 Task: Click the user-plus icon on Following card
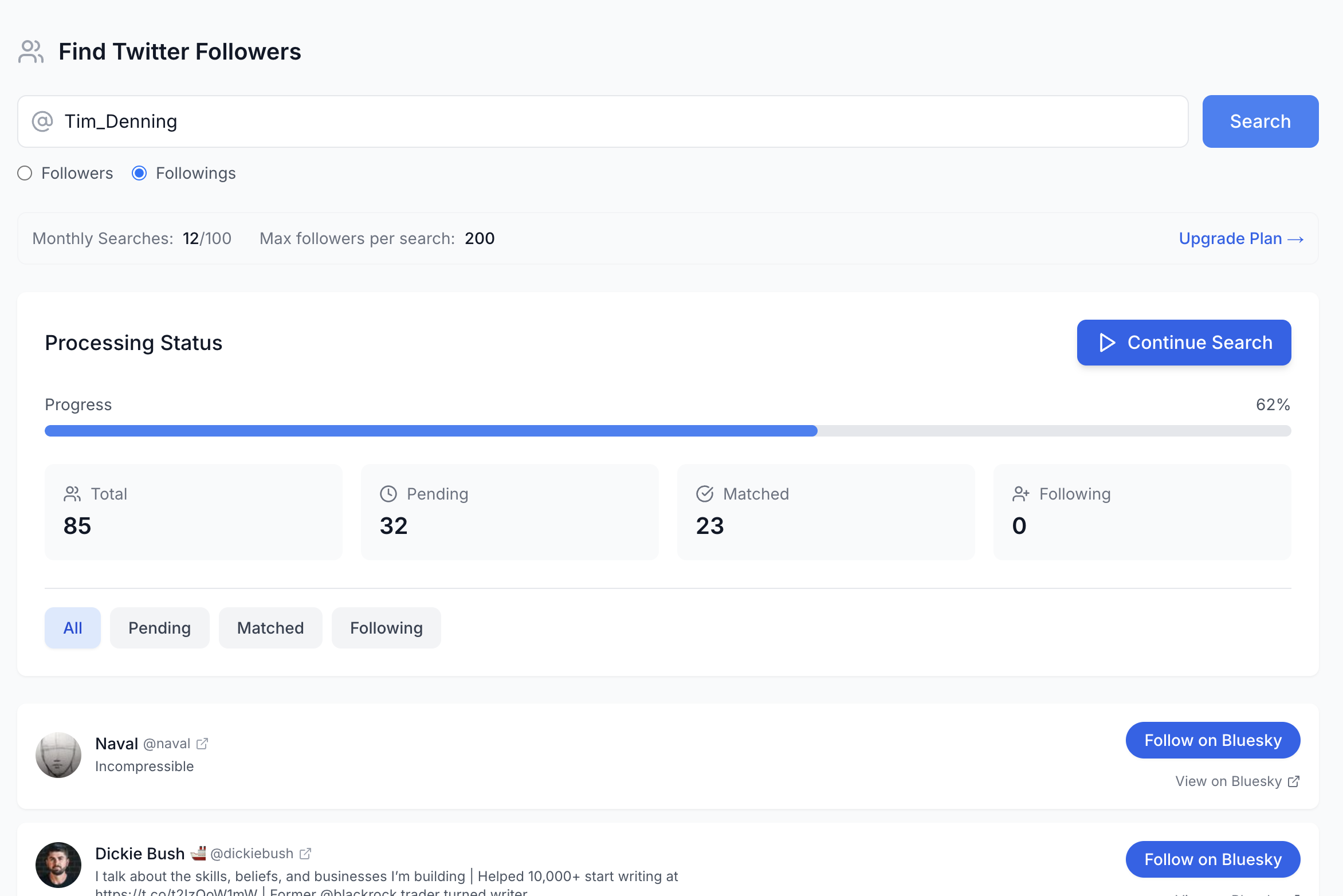1021,494
